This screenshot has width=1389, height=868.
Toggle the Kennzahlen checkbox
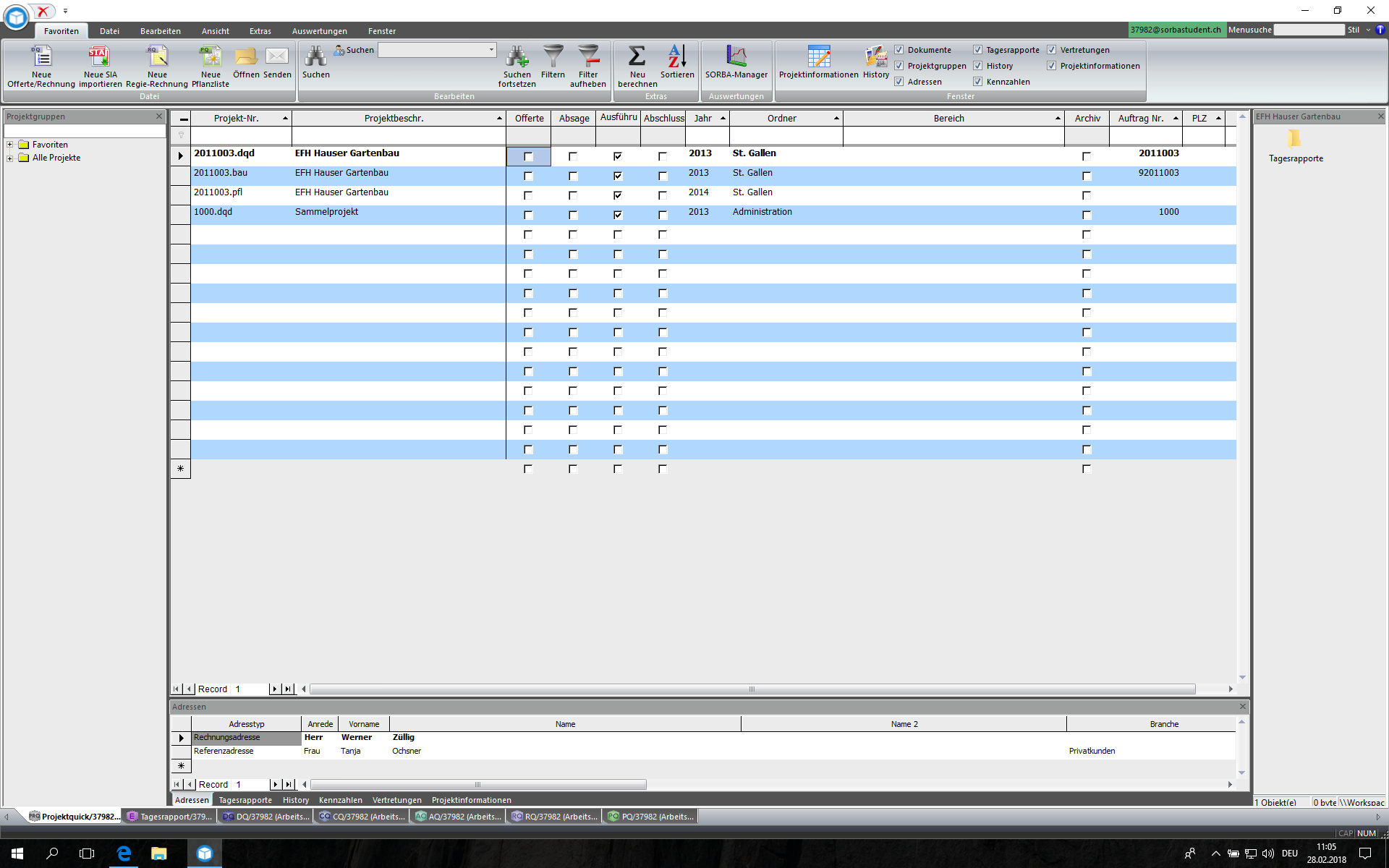(x=978, y=82)
